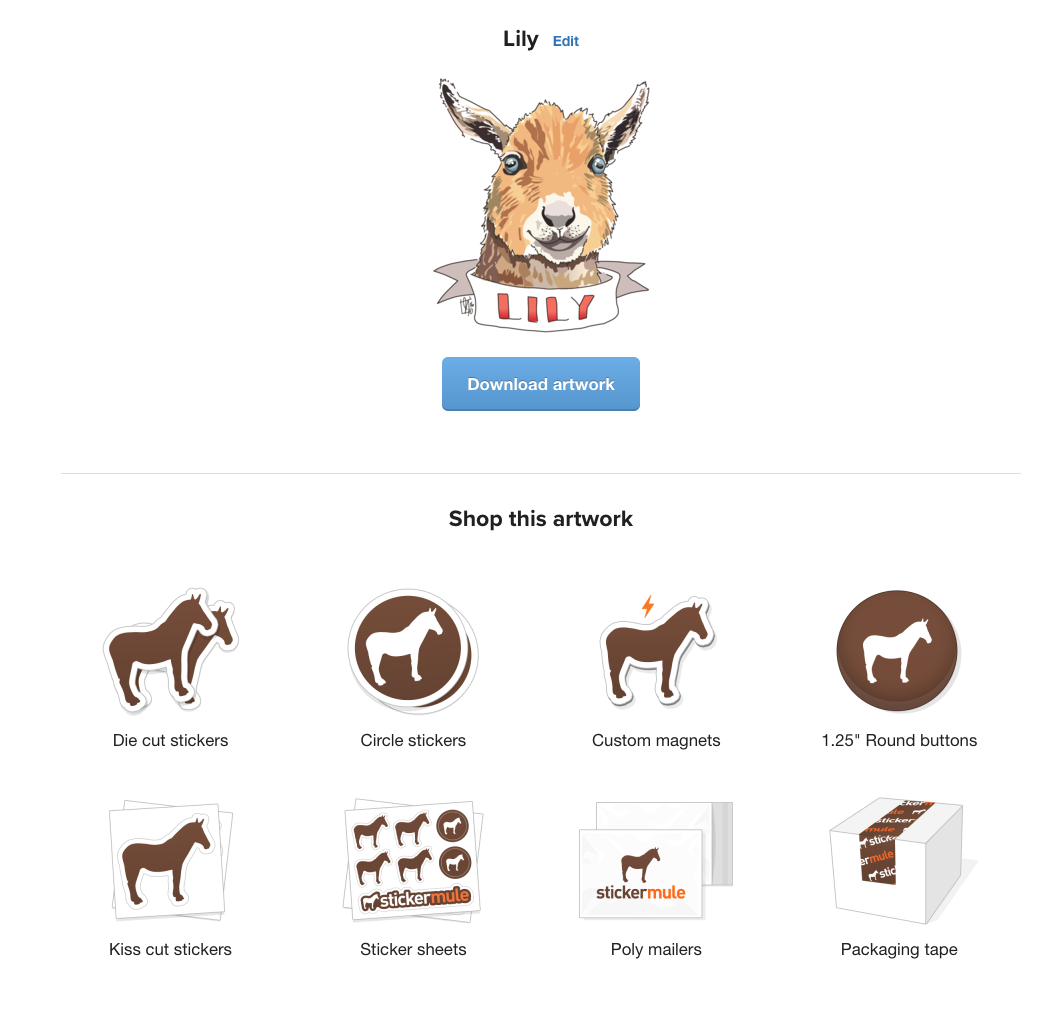Screen dimensions: 1057x1018
Task: Open the Die cut stickers text link
Action: 171,740
